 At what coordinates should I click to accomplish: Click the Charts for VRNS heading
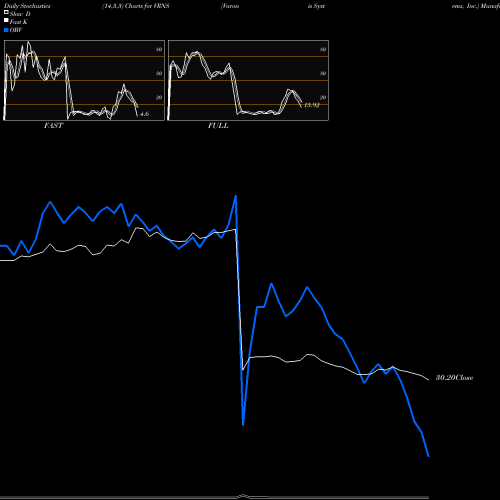(x=147, y=6)
